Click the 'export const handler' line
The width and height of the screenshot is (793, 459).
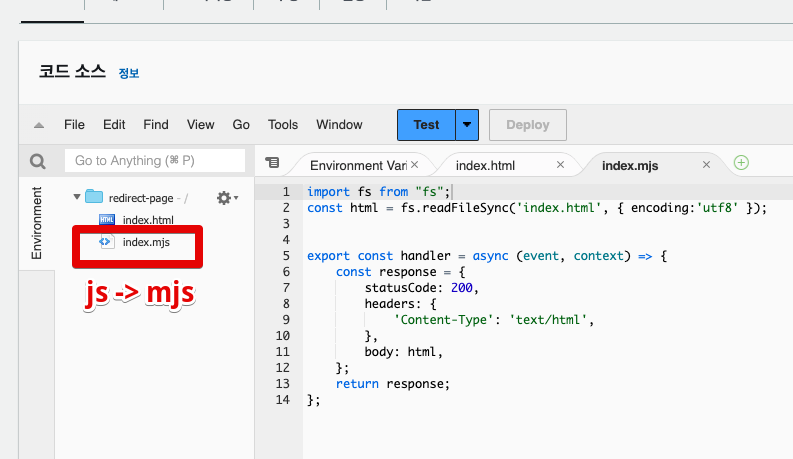(x=487, y=256)
